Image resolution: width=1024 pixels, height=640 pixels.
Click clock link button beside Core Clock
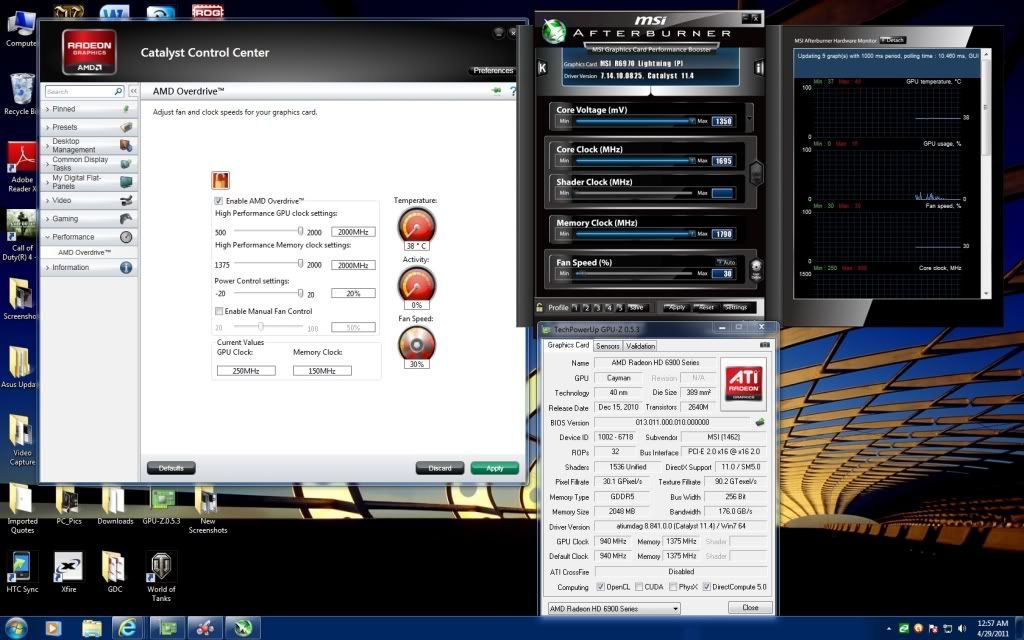click(756, 172)
